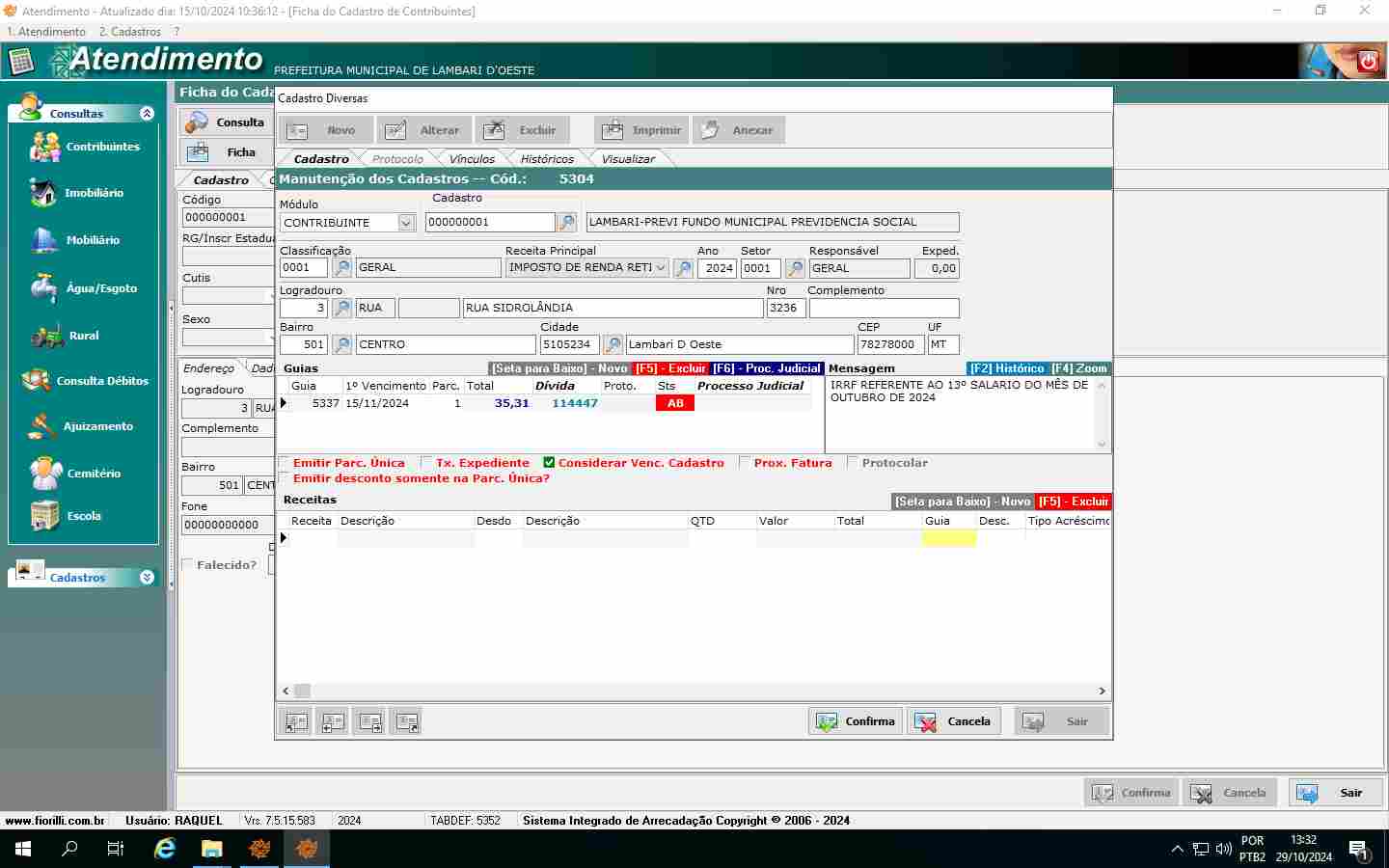Open Internet Explorer from the taskbar
Image resolution: width=1389 pixels, height=868 pixels.
point(165,849)
